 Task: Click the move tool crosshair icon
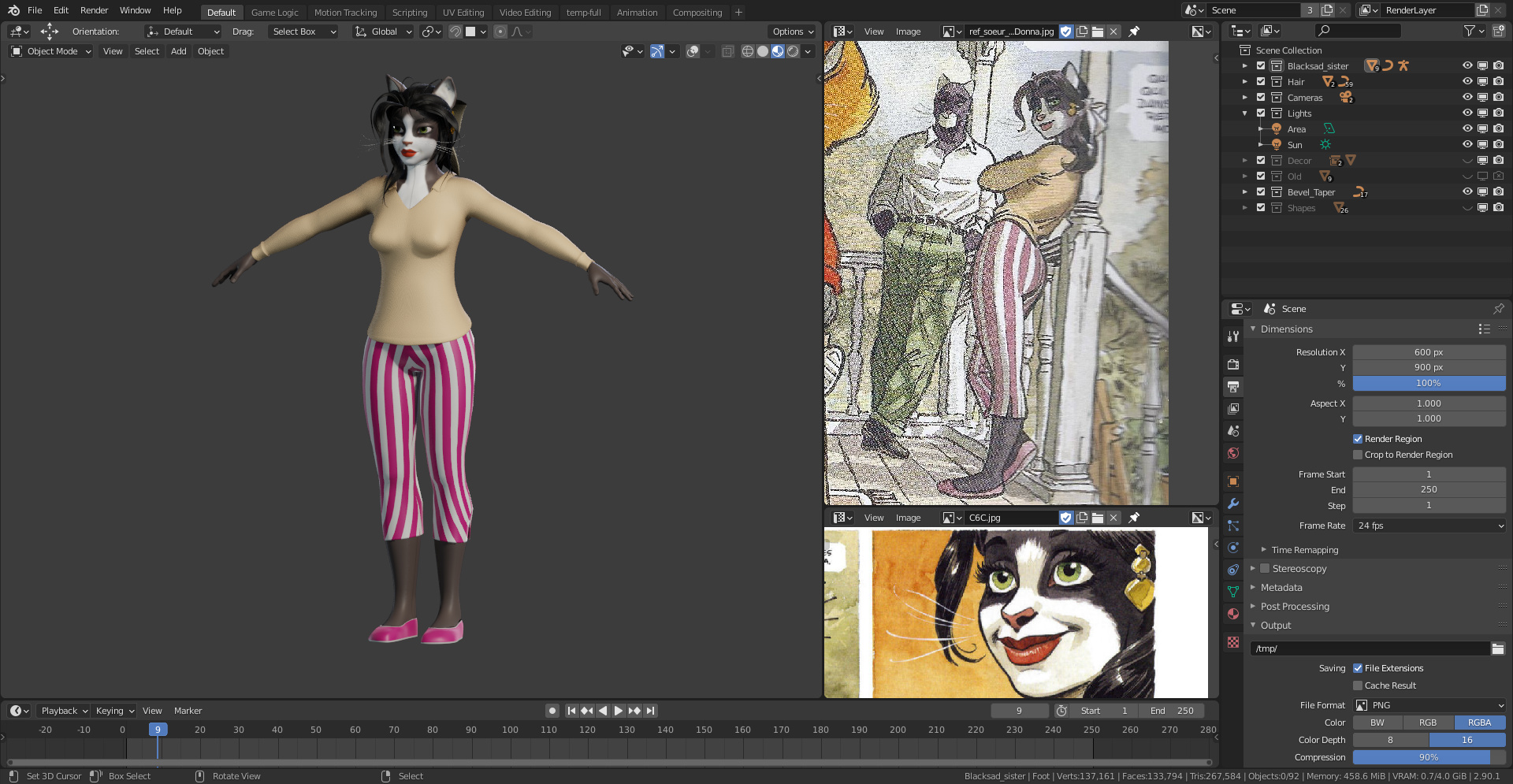pyautogui.click(x=50, y=32)
